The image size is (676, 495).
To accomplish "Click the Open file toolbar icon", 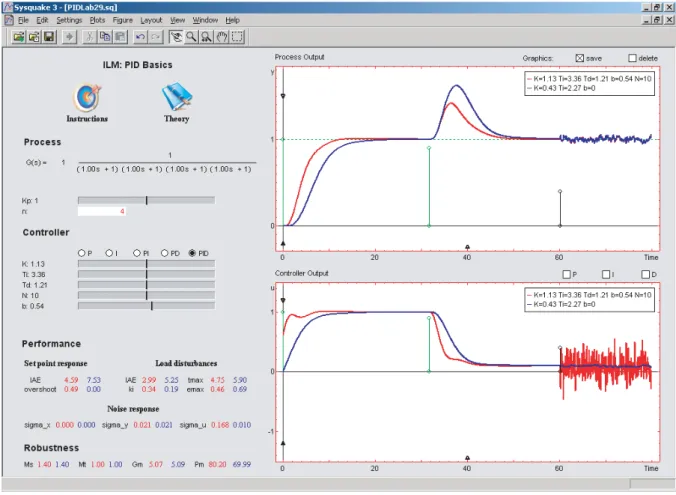I will click(19, 37).
